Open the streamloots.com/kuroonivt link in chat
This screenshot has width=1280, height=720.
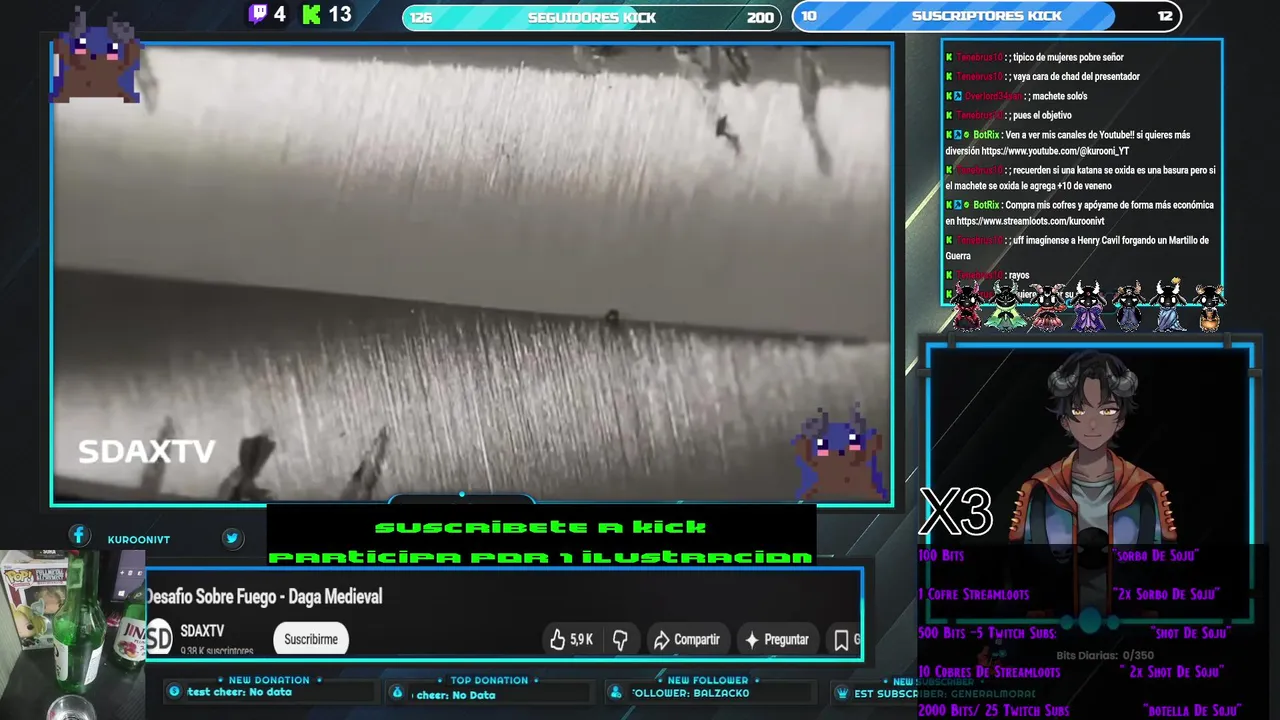click(x=1030, y=221)
